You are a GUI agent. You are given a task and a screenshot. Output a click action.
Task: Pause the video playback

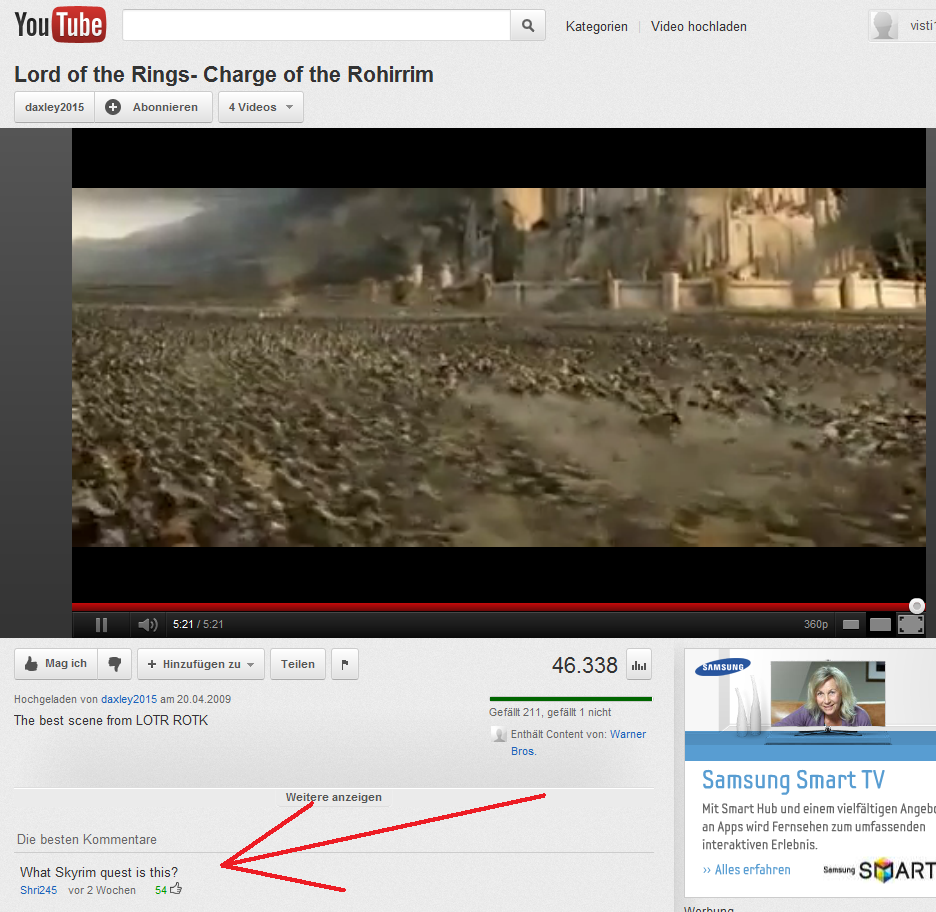coord(101,624)
